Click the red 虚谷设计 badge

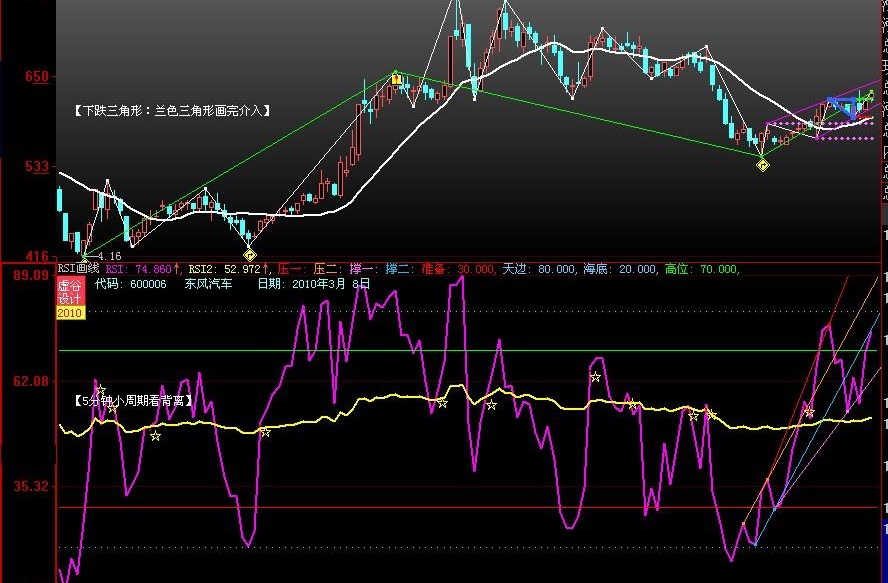click(x=70, y=292)
